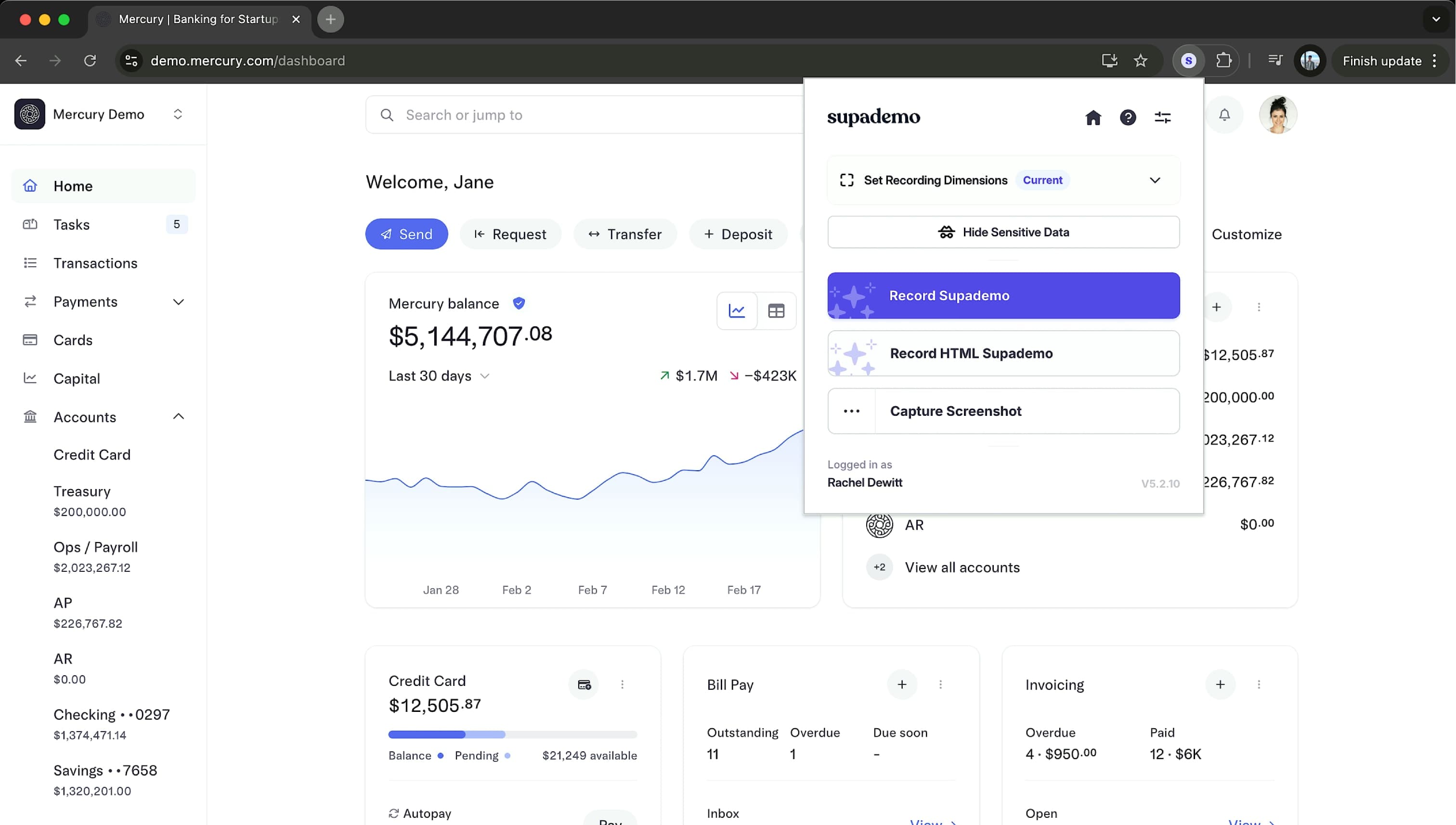
Task: Click Hide Sensitive Data button
Action: pos(1003,232)
